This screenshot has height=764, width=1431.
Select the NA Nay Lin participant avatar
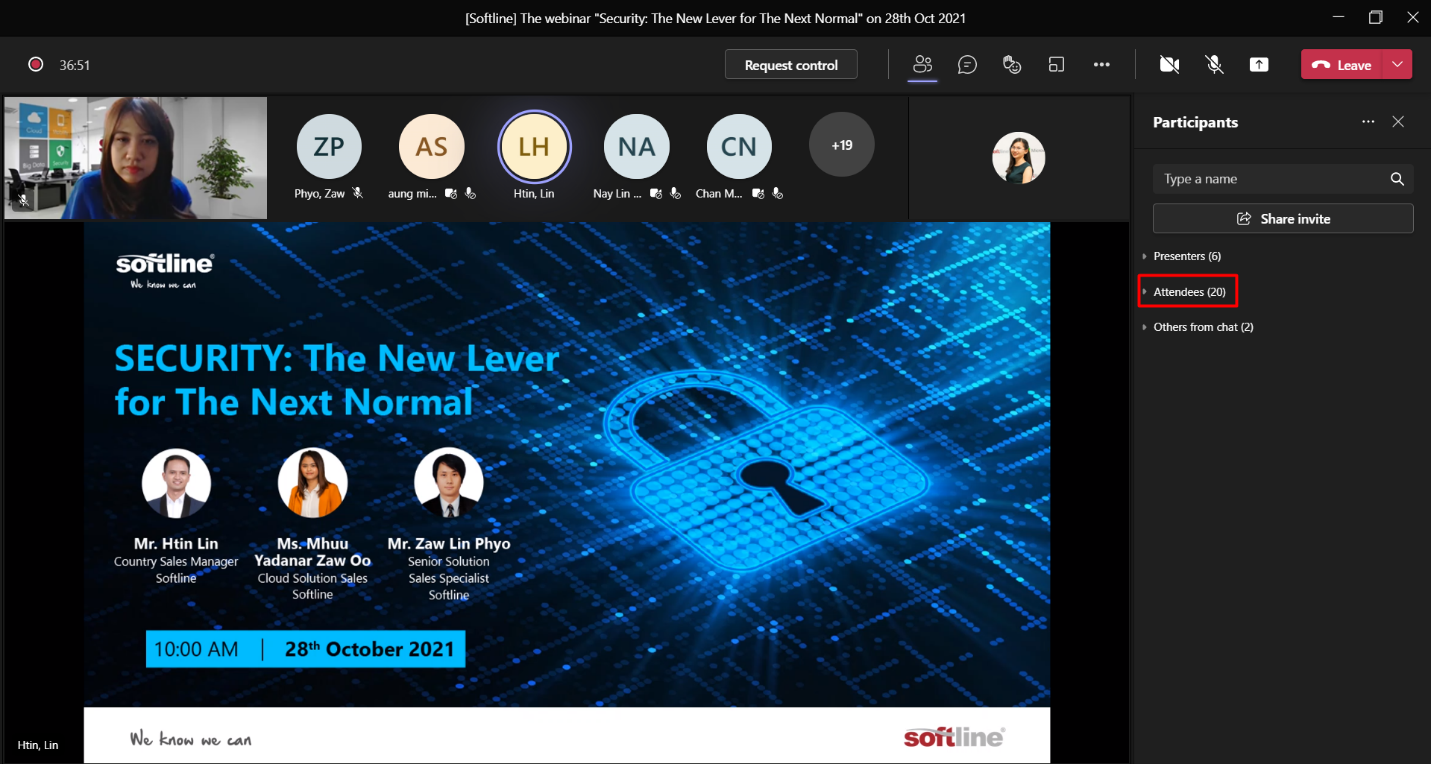click(x=636, y=147)
